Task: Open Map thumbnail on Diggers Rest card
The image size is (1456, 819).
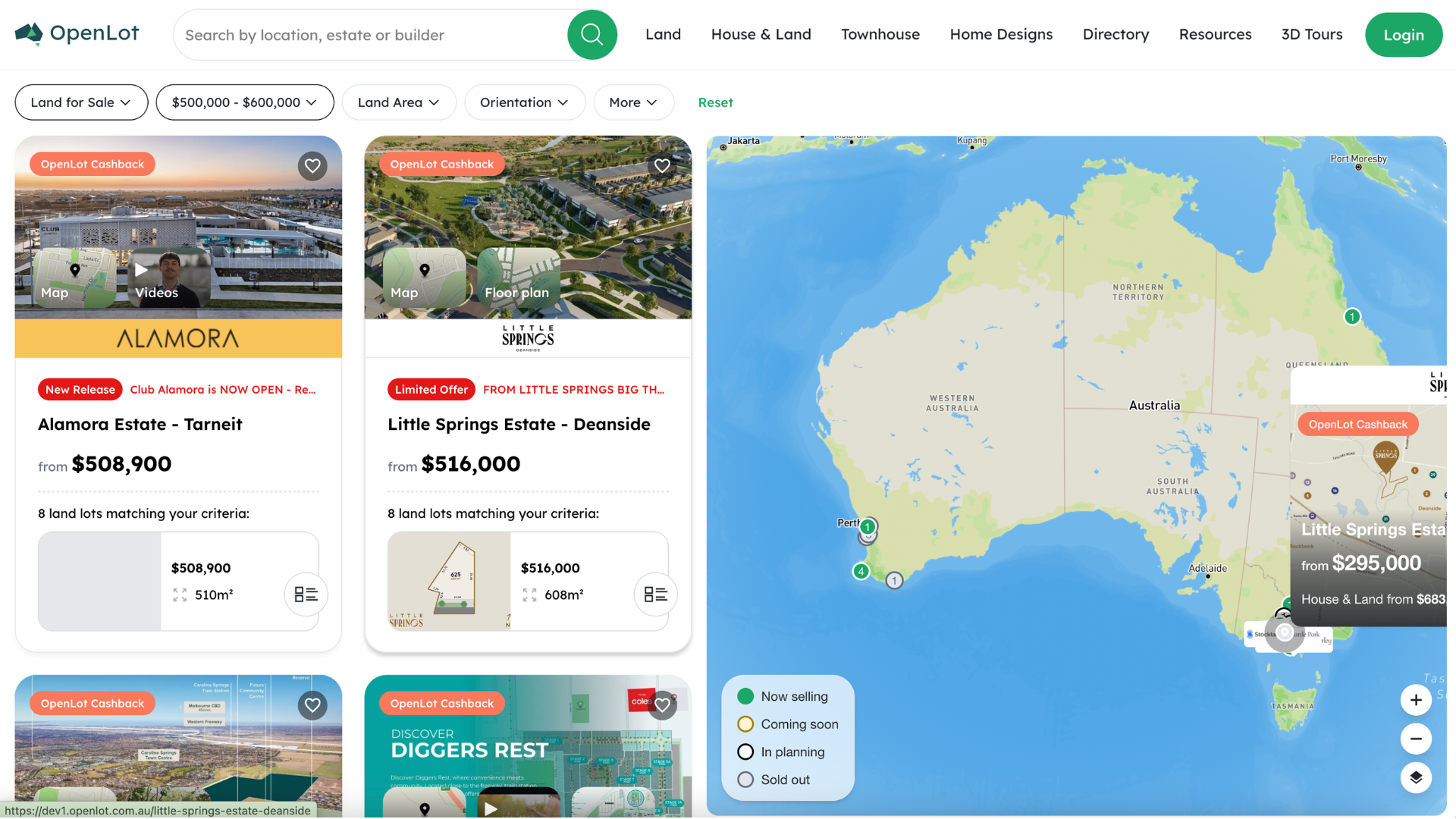Action: [x=424, y=804]
